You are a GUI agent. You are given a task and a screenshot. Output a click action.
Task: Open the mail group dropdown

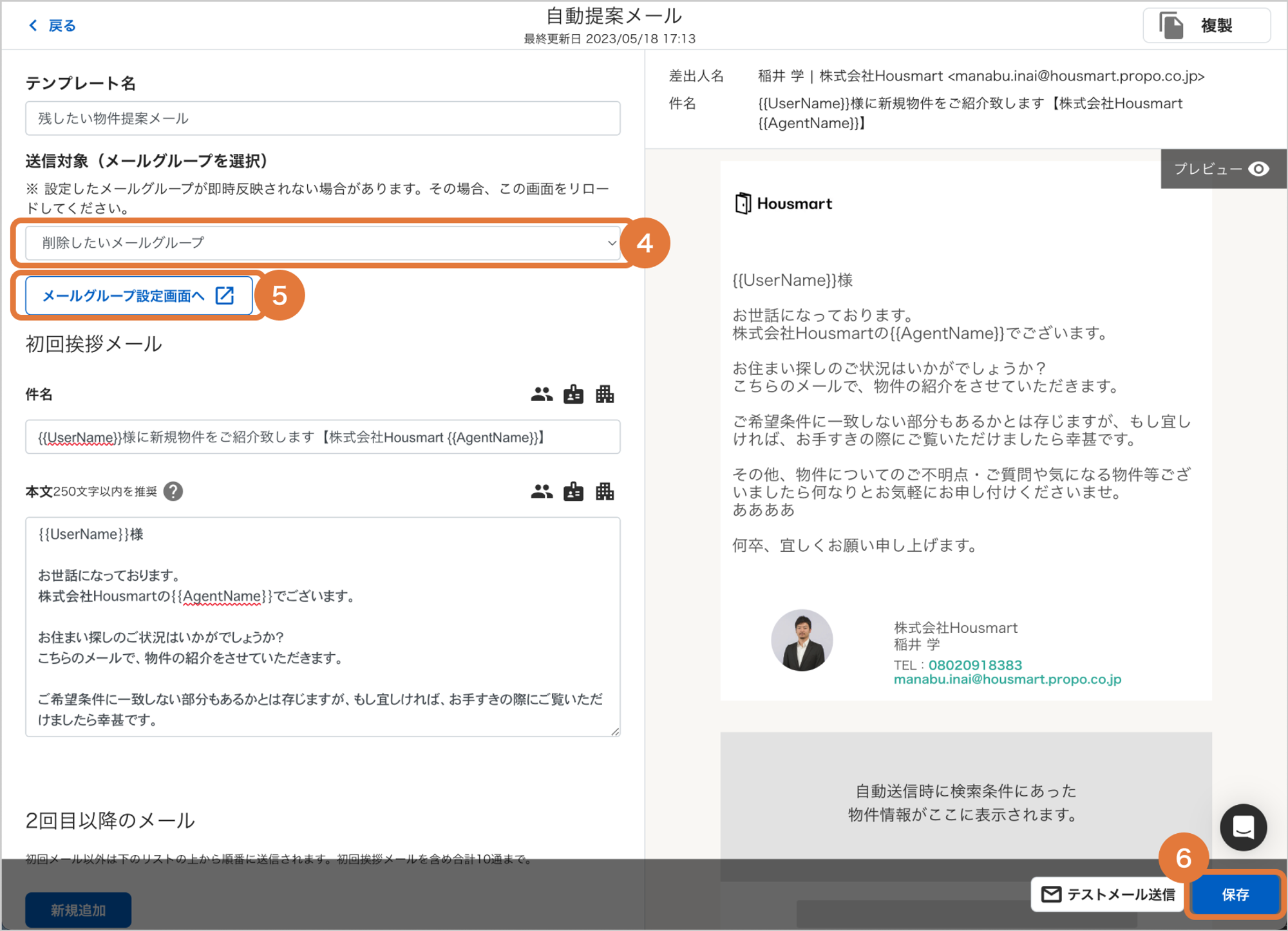point(323,243)
